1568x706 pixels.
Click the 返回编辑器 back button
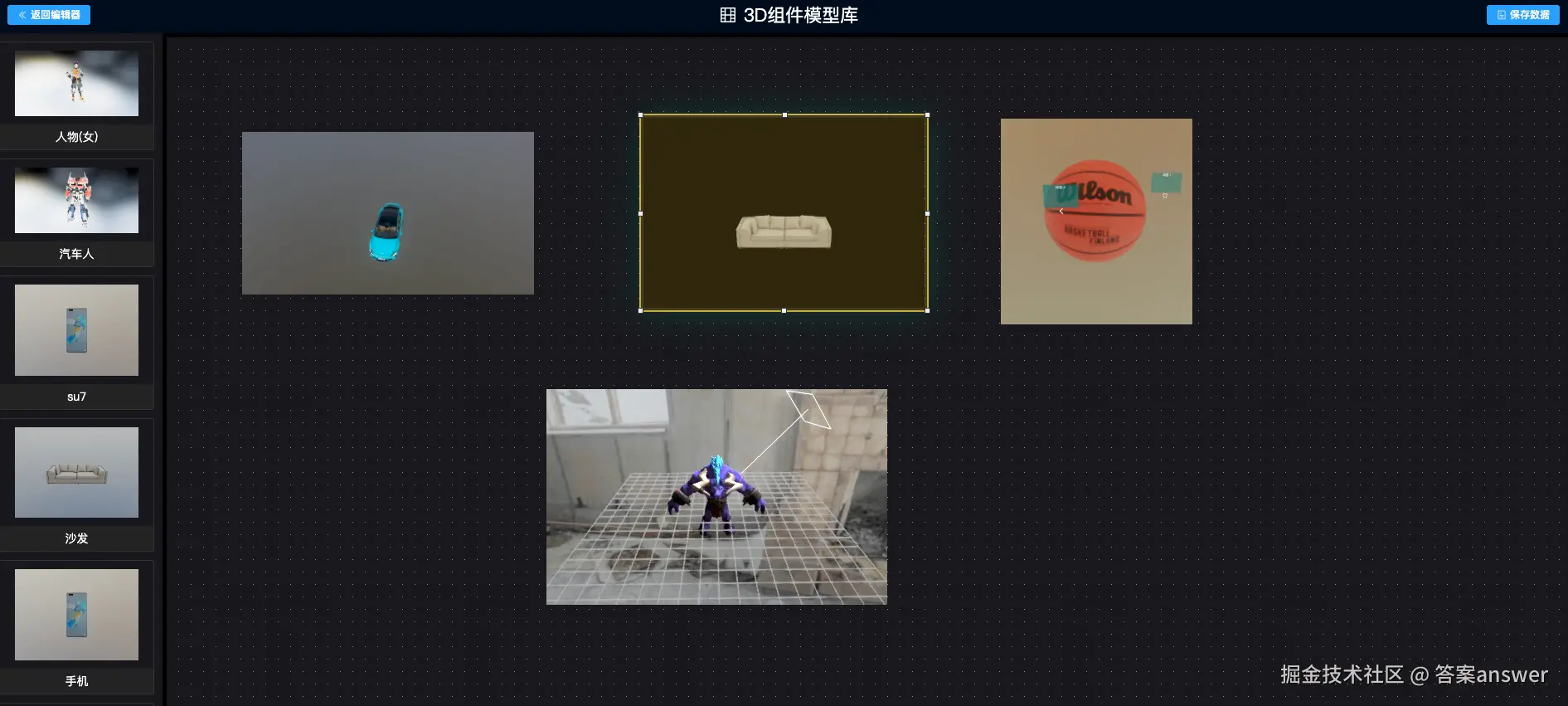[49, 15]
